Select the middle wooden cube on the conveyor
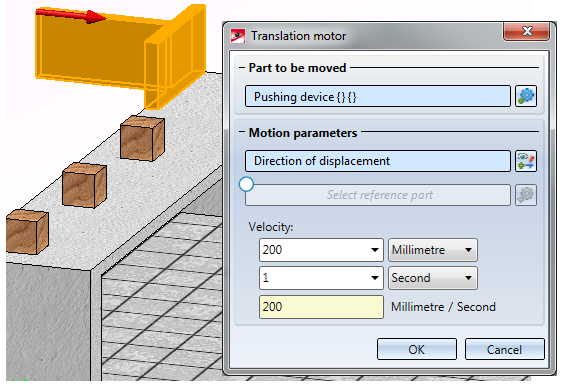 click(84, 185)
